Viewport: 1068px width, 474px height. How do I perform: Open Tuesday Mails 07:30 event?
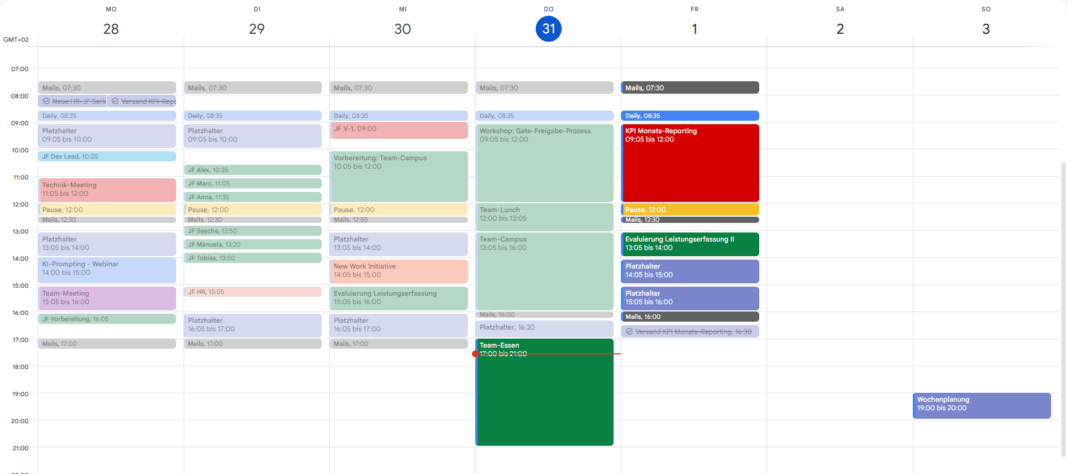pos(253,88)
